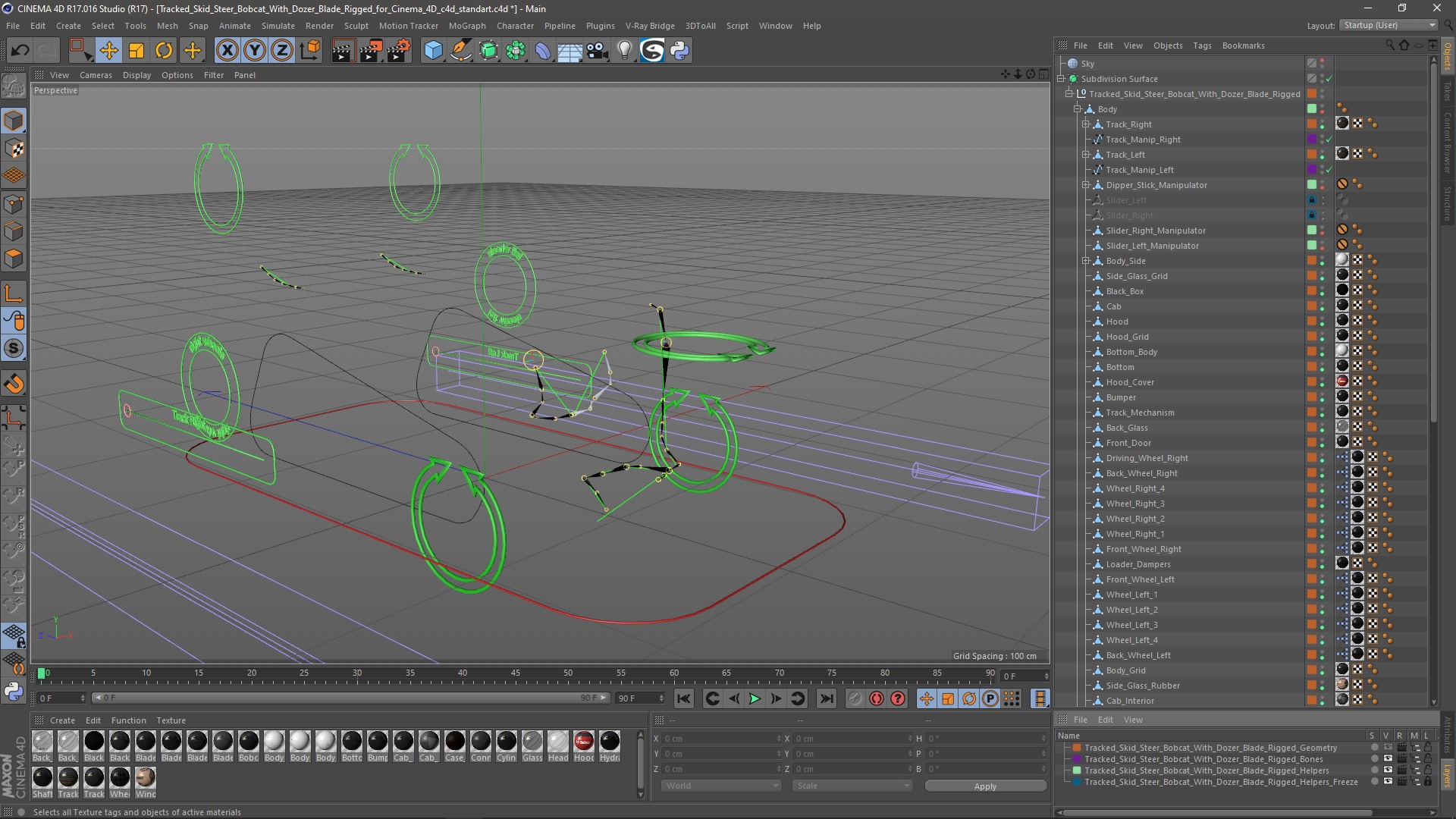Select the Hood_Cover object

click(1129, 382)
